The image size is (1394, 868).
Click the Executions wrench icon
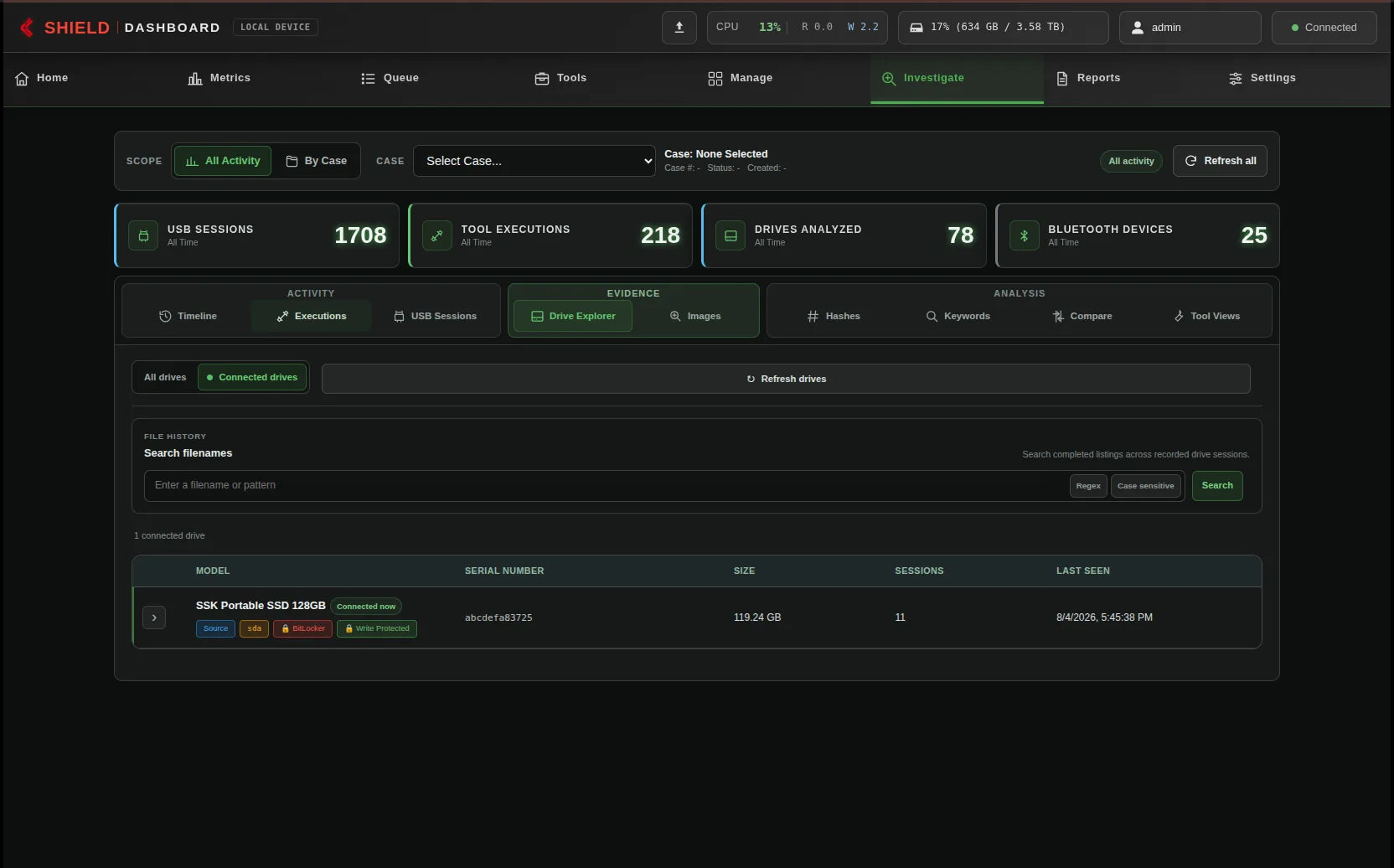click(282, 316)
